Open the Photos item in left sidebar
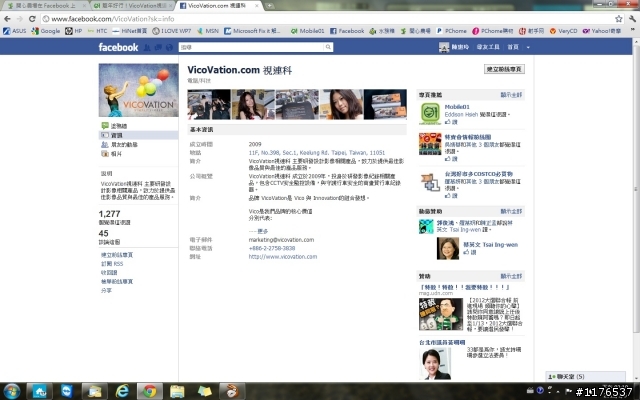 click(x=111, y=154)
